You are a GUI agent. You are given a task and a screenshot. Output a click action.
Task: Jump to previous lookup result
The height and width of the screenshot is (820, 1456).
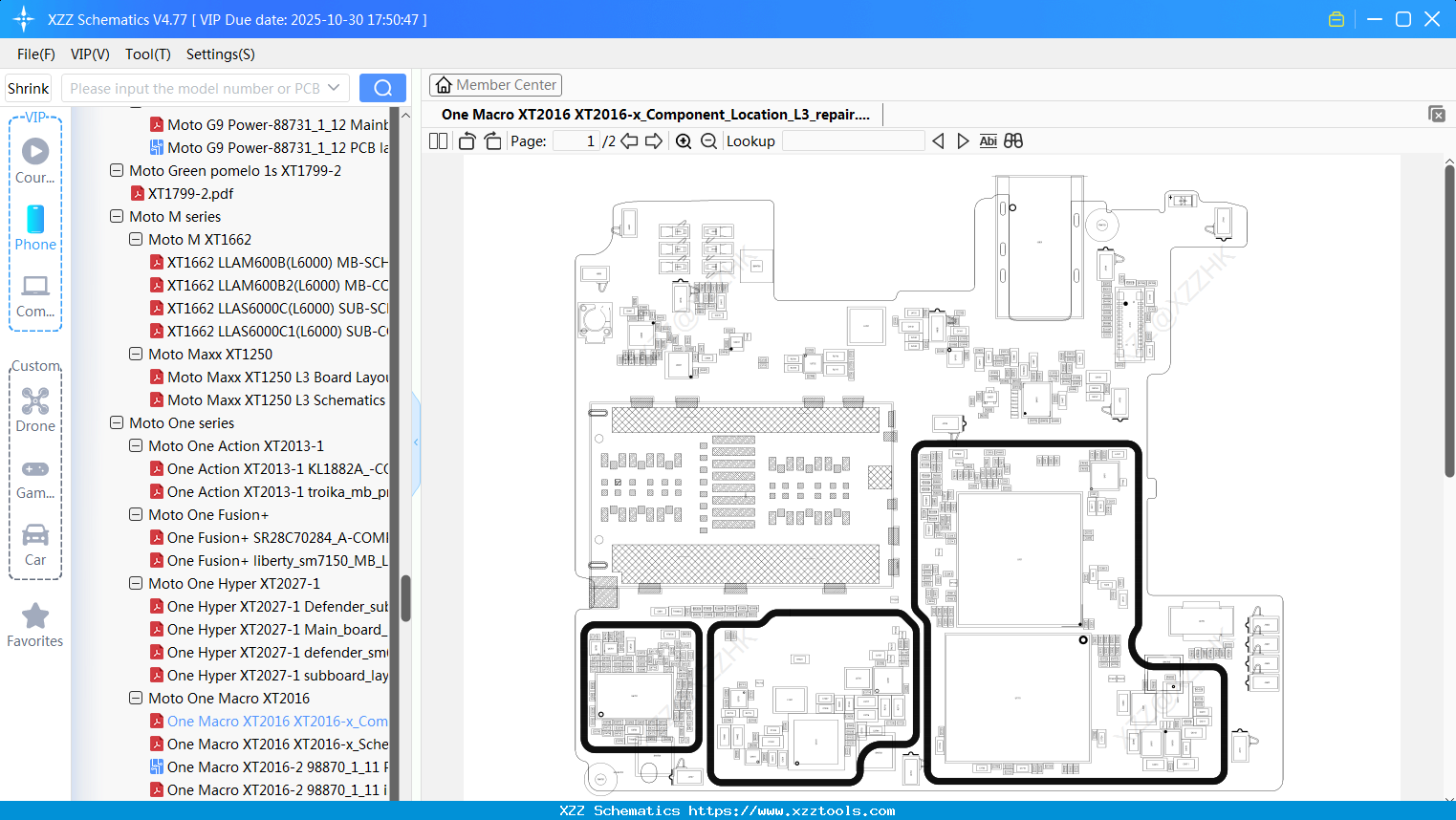click(x=938, y=141)
